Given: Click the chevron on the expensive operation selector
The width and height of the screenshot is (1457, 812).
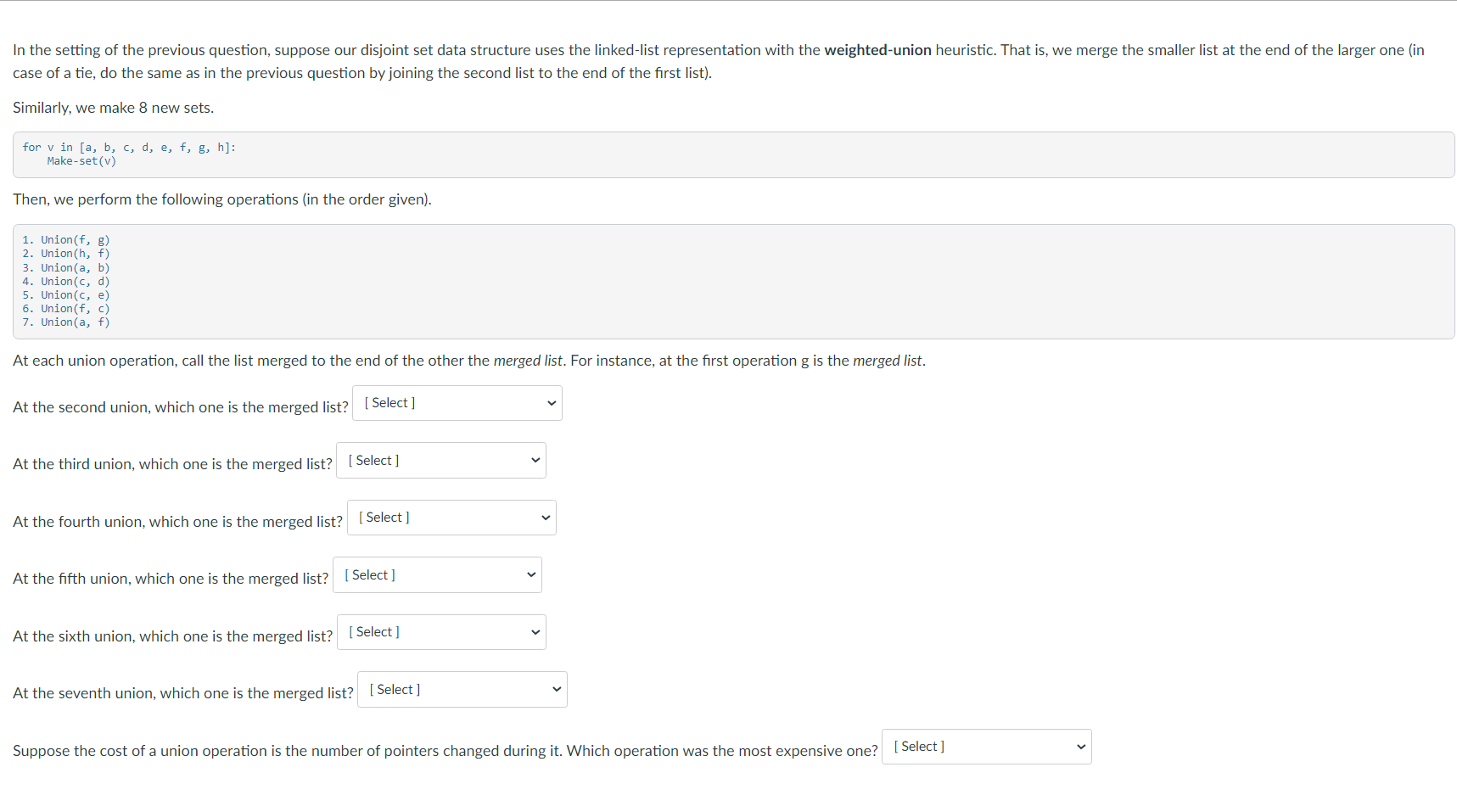Looking at the screenshot, I should tap(1080, 746).
